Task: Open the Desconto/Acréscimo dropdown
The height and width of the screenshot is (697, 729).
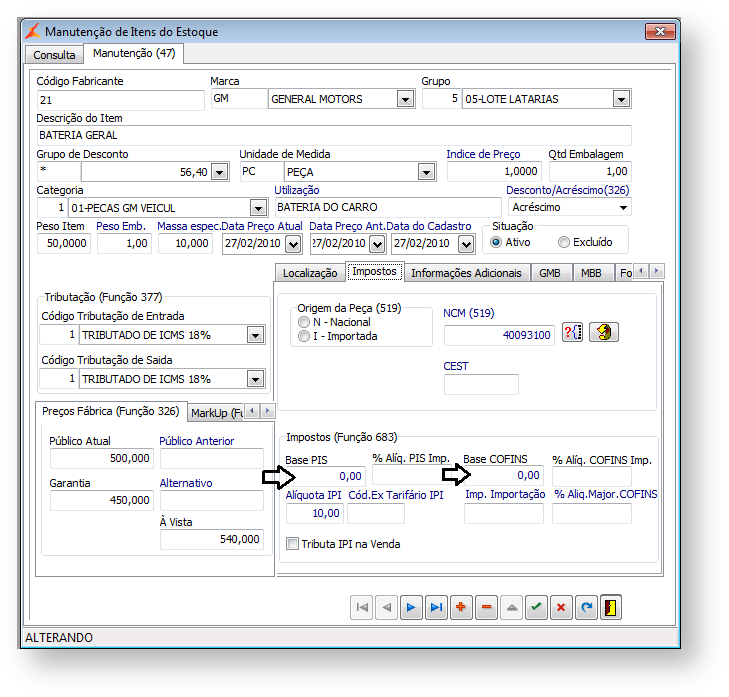Action: click(623, 208)
